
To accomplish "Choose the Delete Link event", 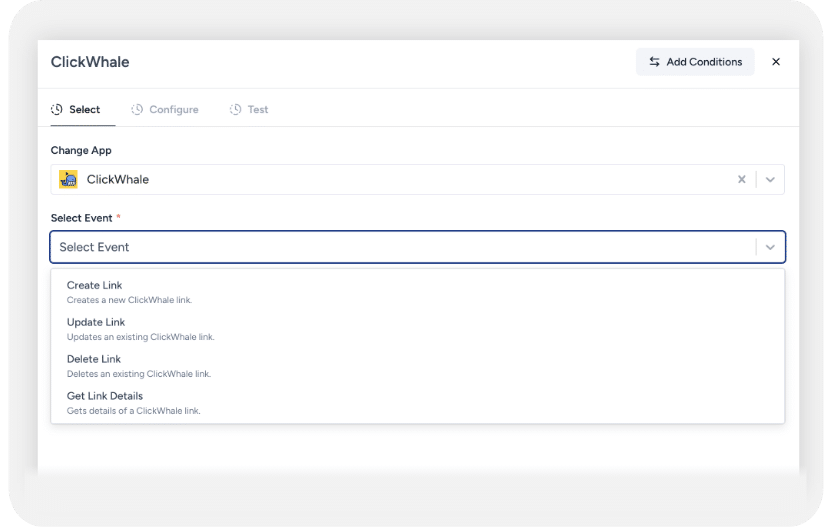I will 417,366.
